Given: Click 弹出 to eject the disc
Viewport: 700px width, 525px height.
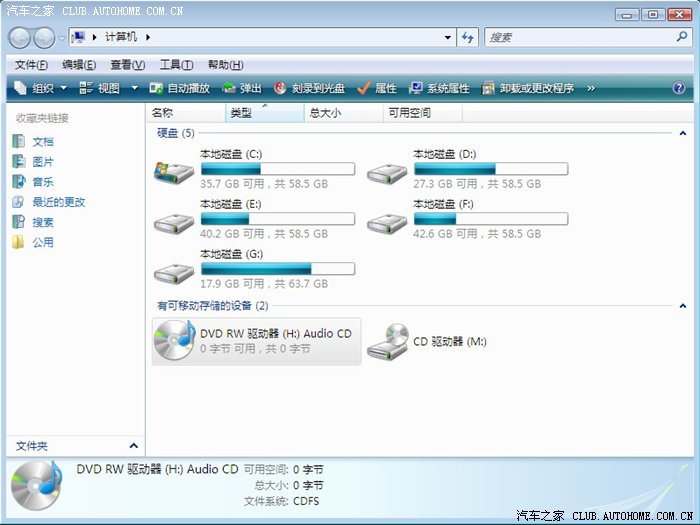Looking at the screenshot, I should point(242,88).
